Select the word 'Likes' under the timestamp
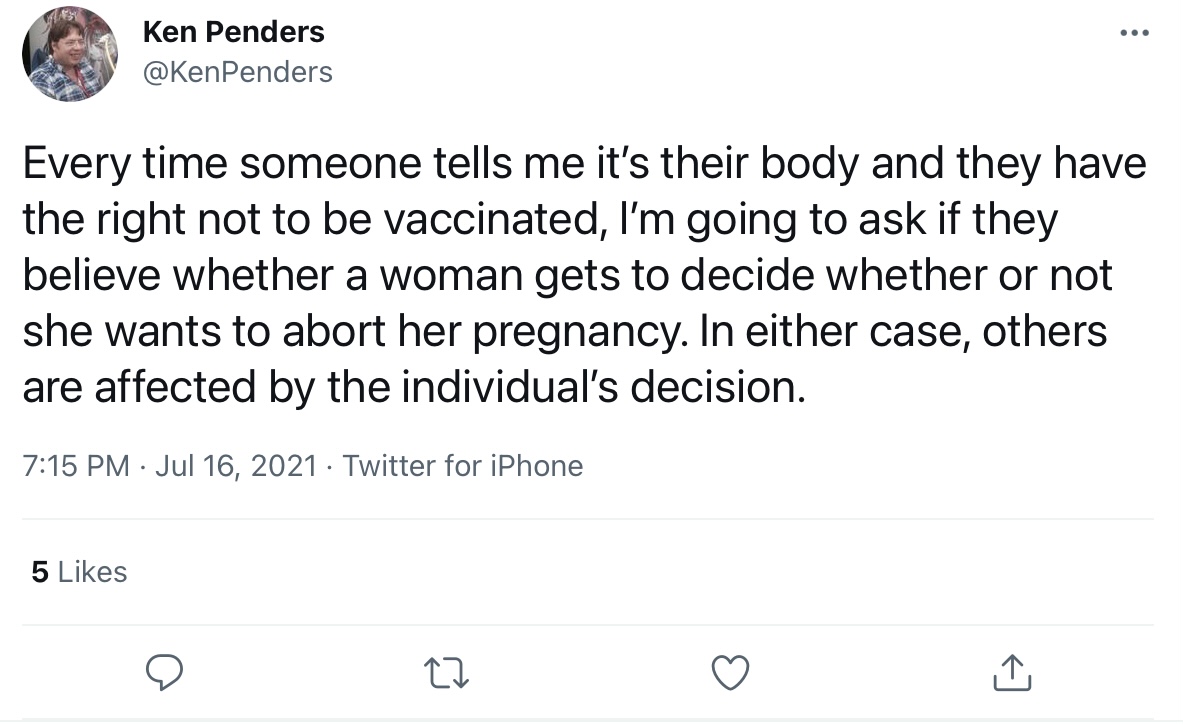Viewport: 1183px width, 725px height. [x=92, y=572]
